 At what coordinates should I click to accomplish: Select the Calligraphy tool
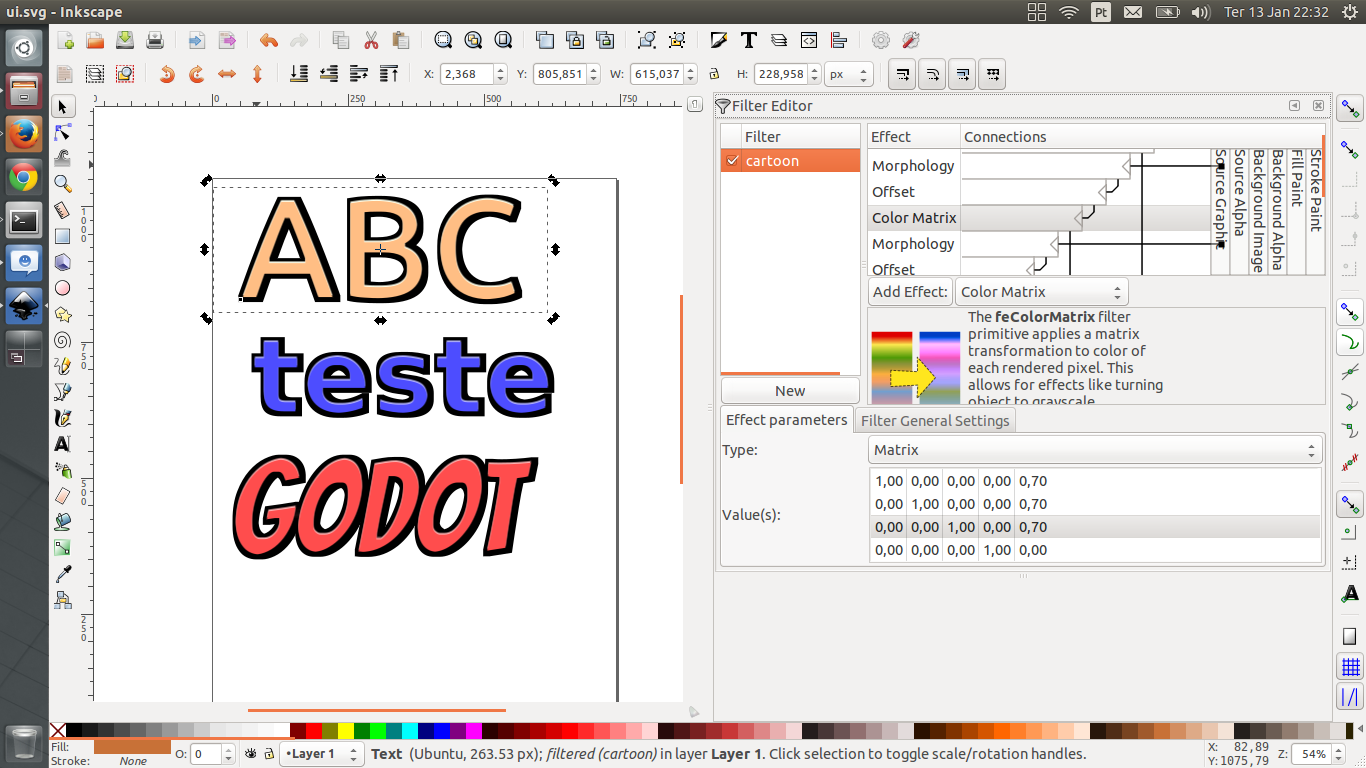tap(62, 418)
